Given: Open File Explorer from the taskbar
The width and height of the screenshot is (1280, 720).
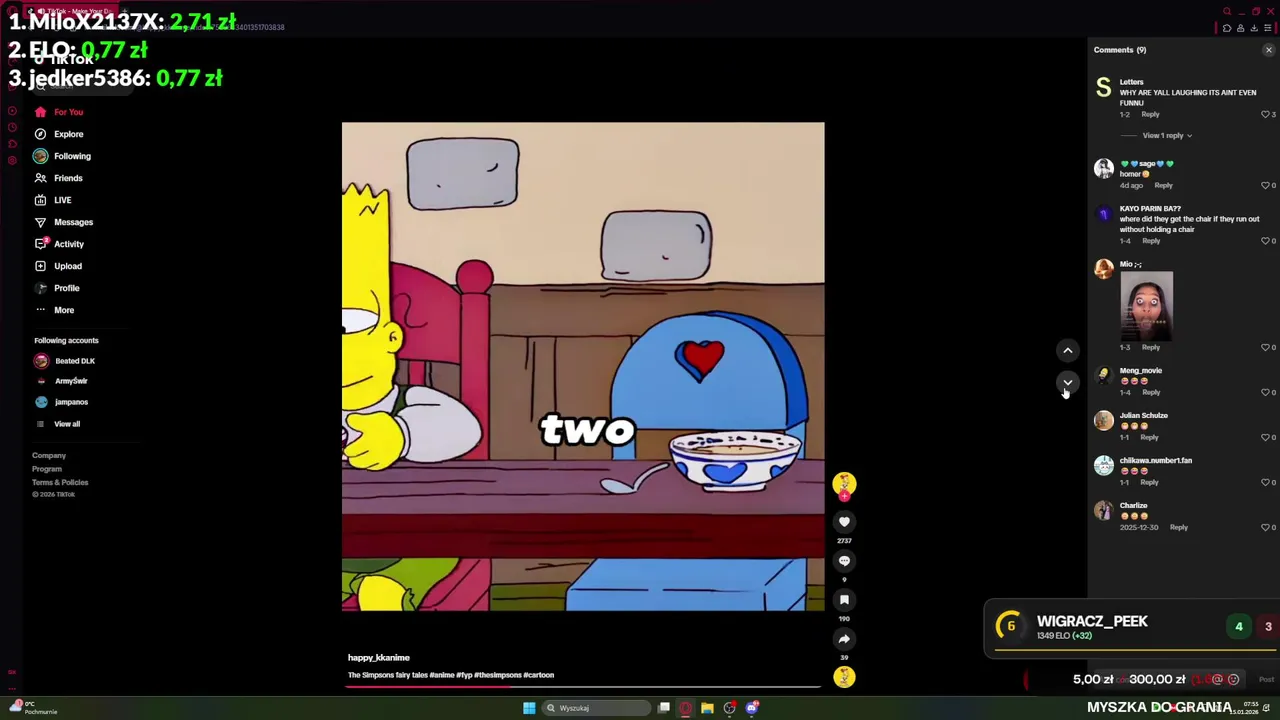Looking at the screenshot, I should (x=707, y=708).
